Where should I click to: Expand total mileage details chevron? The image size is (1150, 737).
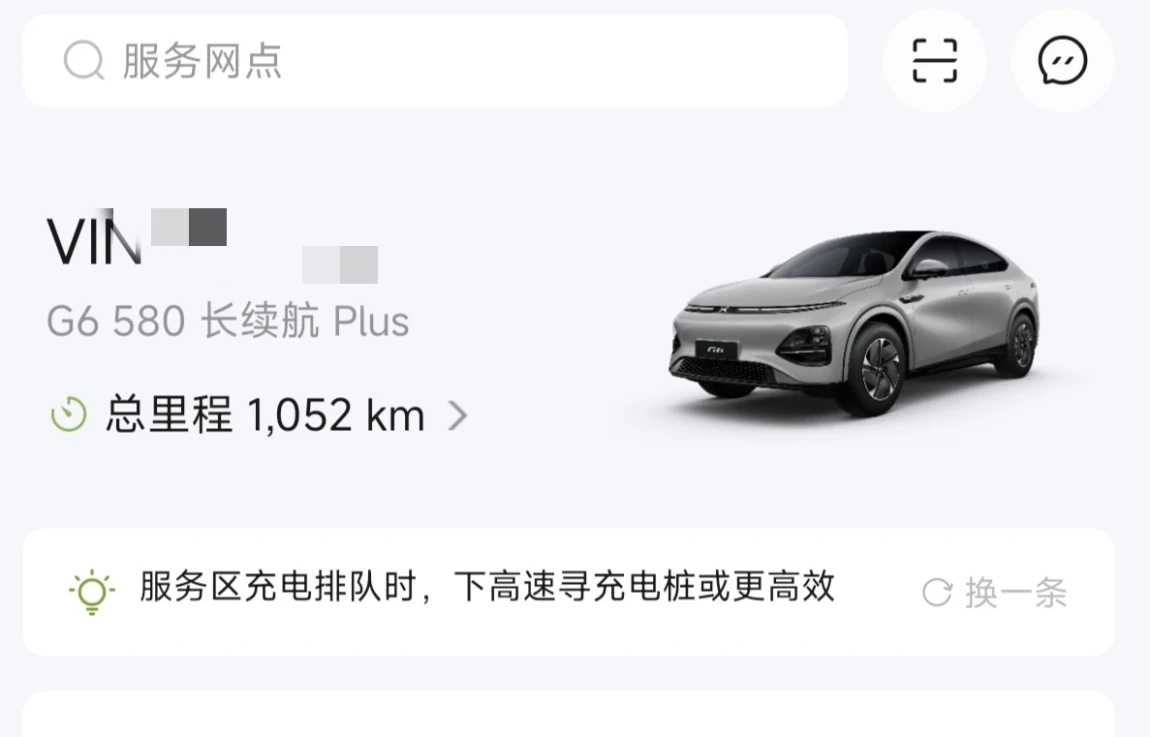click(458, 415)
